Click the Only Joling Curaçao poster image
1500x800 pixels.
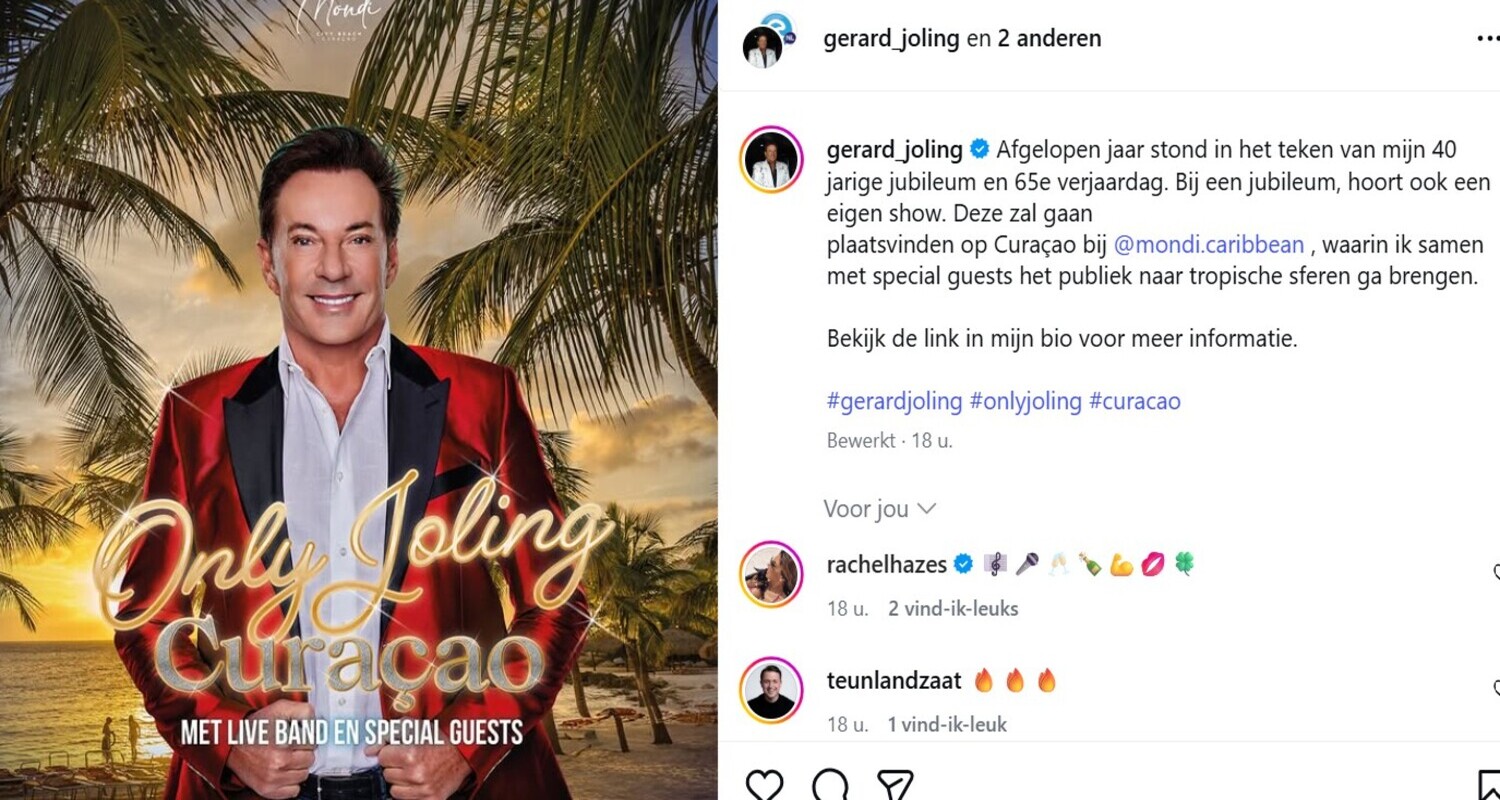point(358,400)
